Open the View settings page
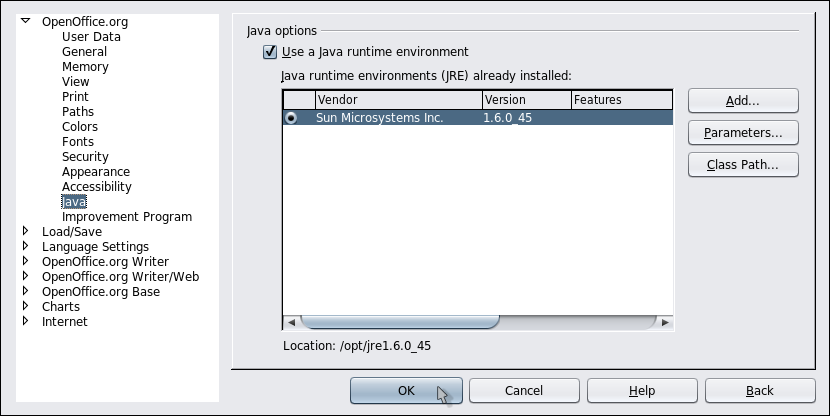The width and height of the screenshot is (830, 416). tap(76, 82)
